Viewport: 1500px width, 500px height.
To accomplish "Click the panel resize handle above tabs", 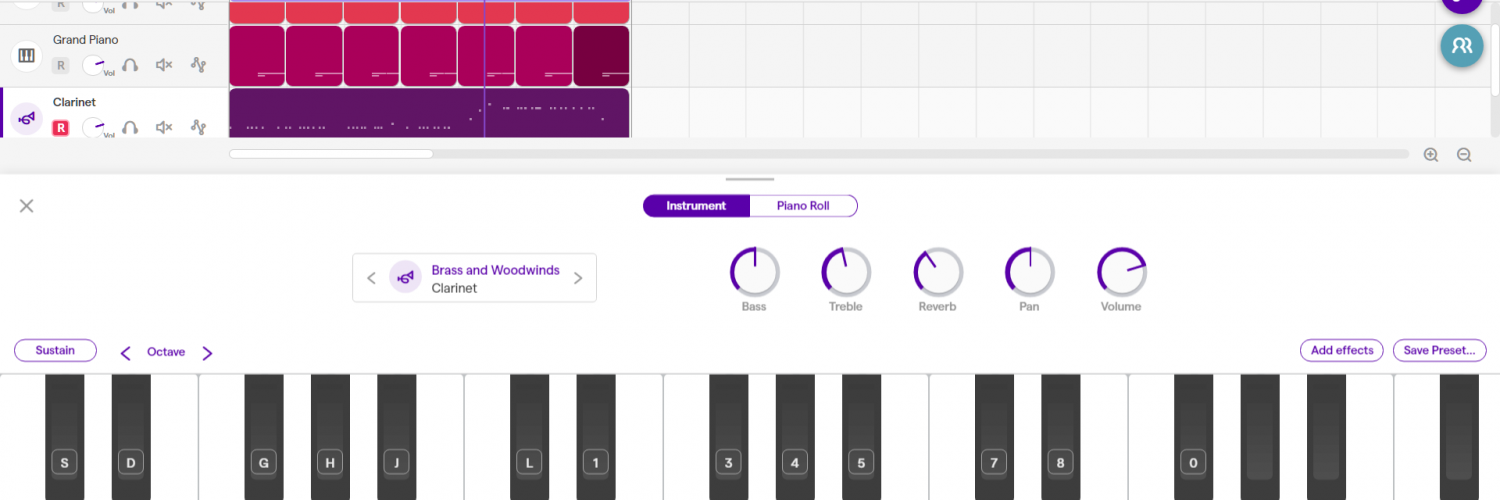I will tap(750, 179).
